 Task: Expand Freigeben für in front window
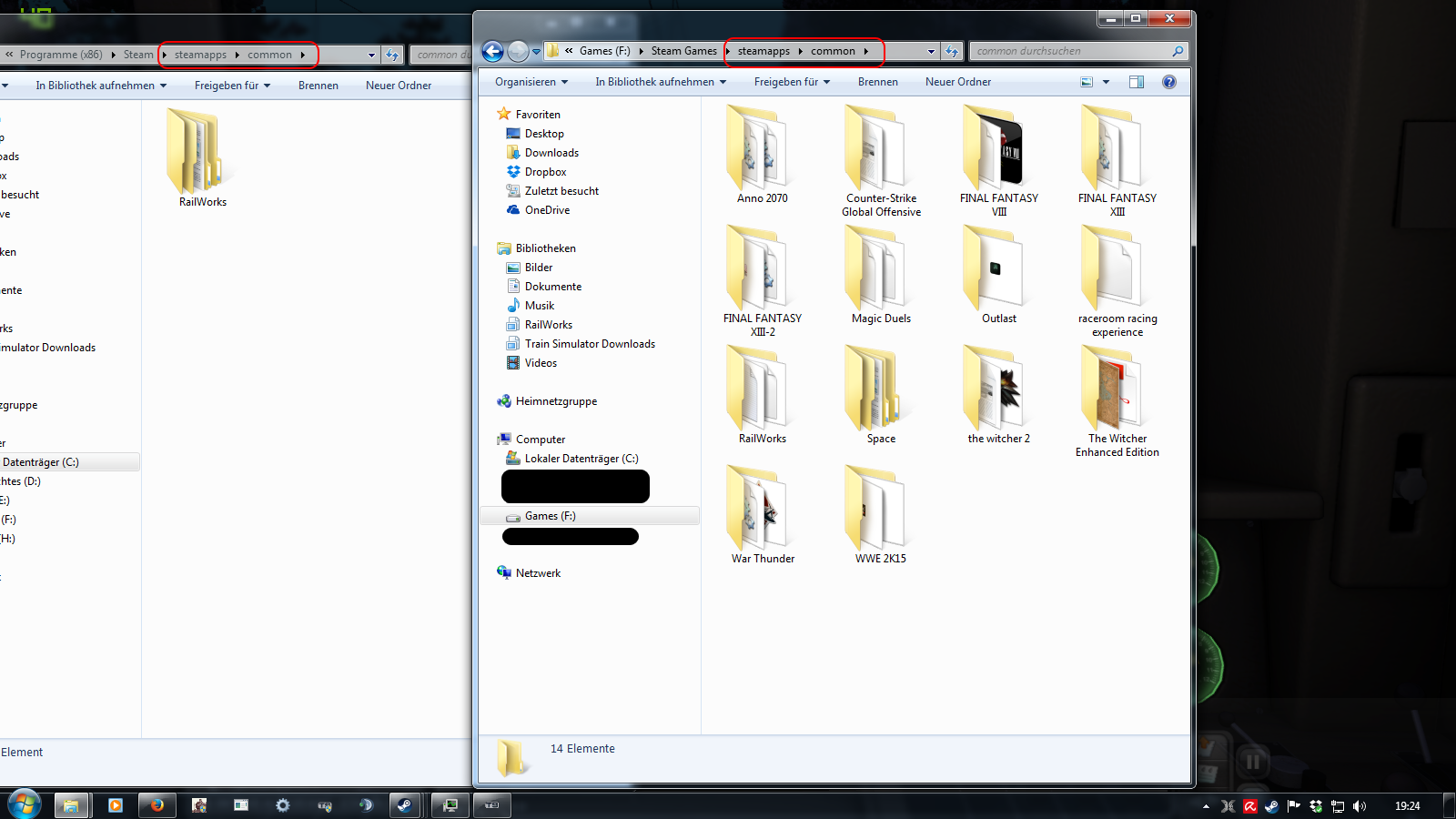click(x=792, y=82)
